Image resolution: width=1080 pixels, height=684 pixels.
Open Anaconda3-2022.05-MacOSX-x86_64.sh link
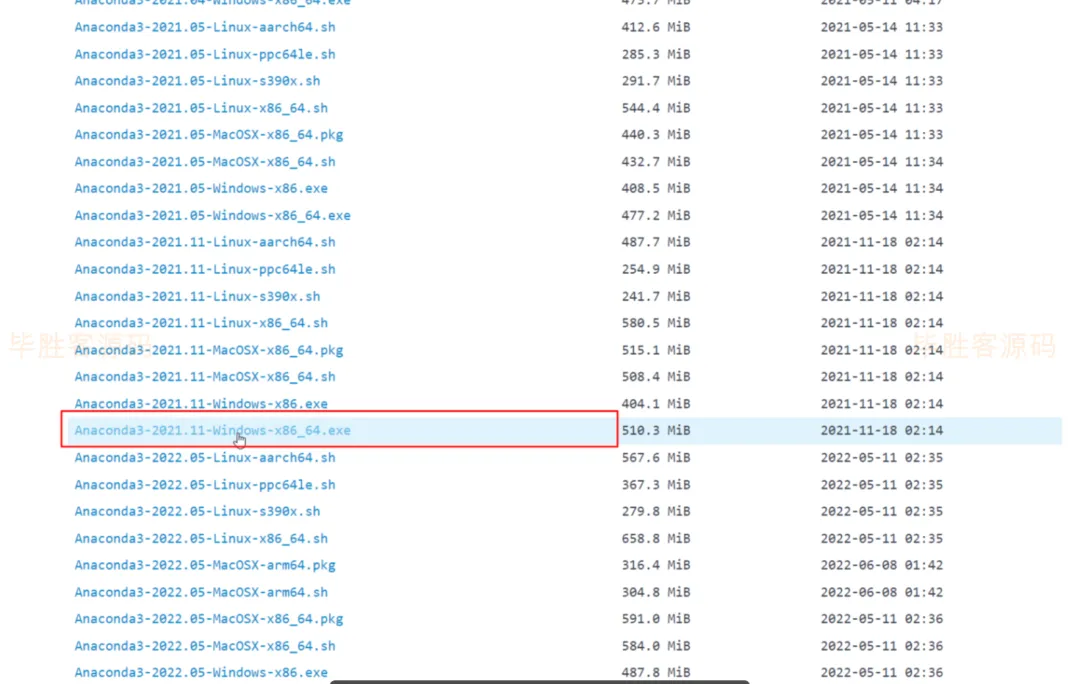point(205,646)
